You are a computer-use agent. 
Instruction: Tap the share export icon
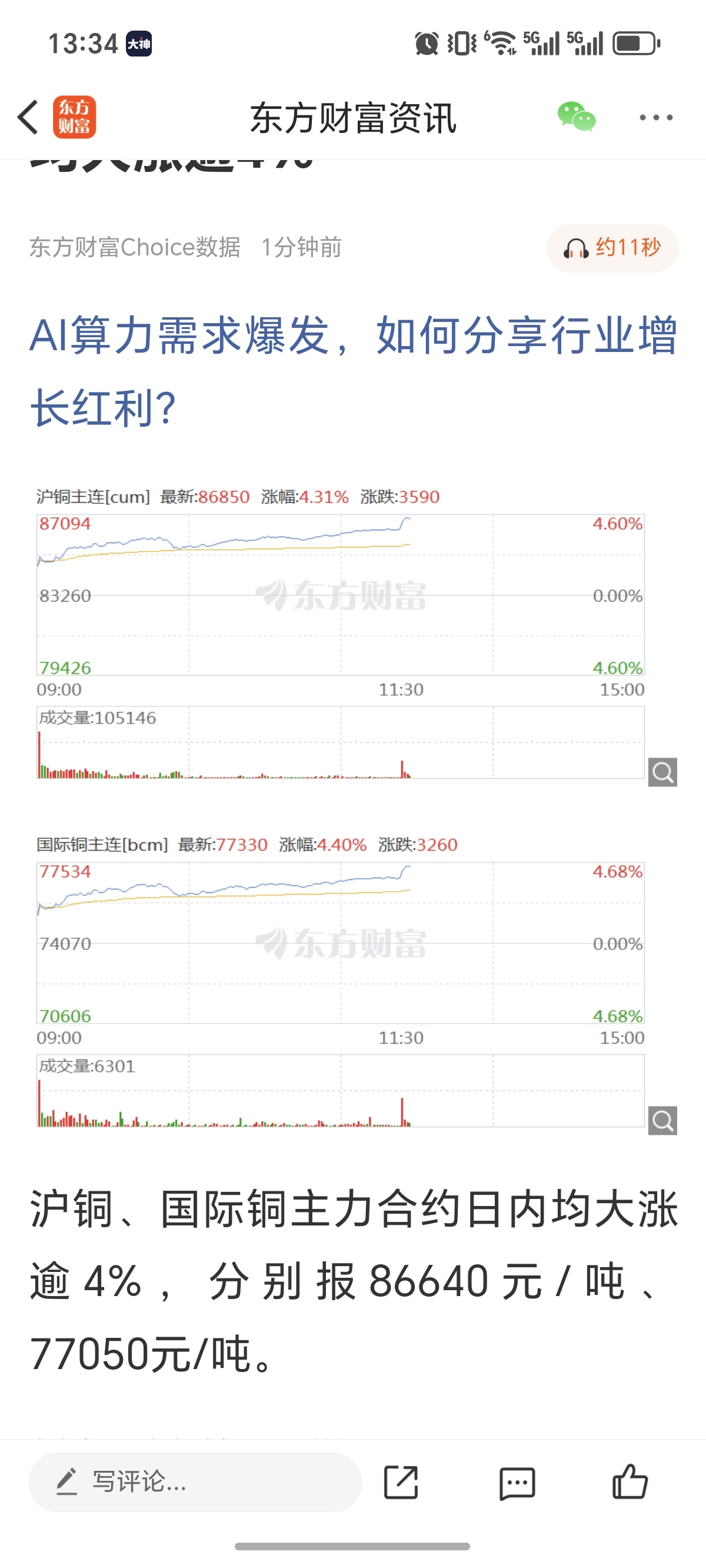click(x=401, y=1482)
